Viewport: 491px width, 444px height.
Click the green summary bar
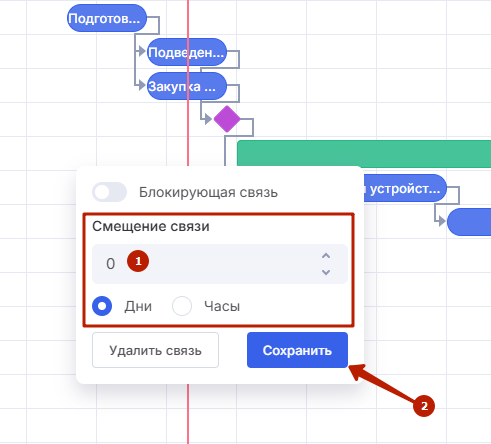pos(364,153)
